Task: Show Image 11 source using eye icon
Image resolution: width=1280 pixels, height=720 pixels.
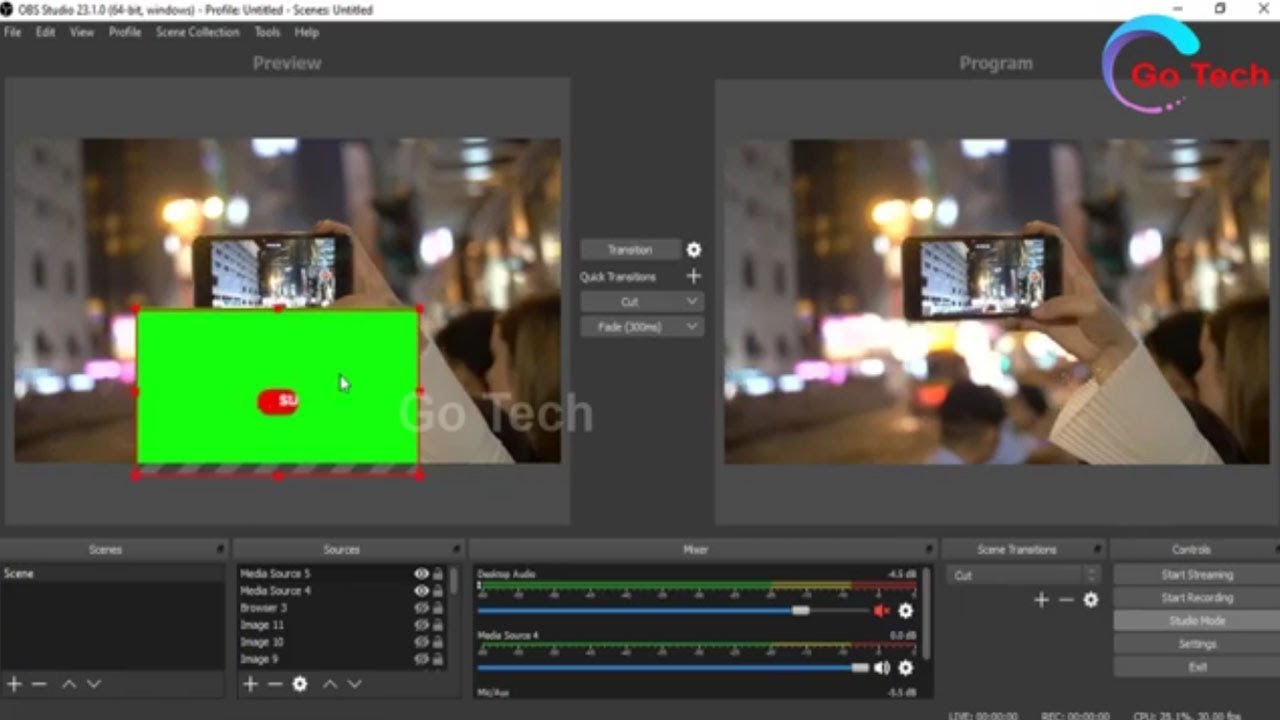Action: click(421, 625)
